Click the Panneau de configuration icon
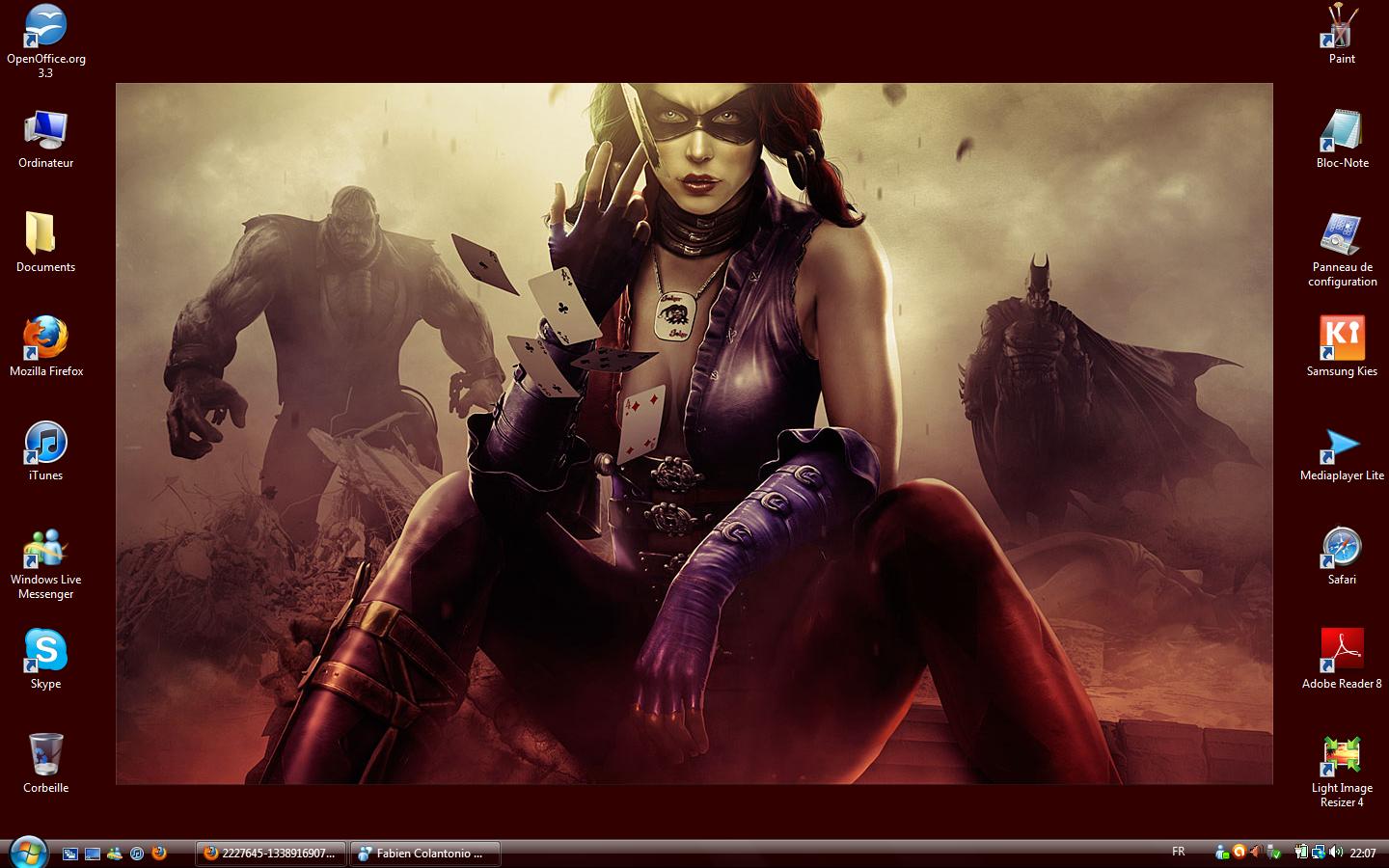1389x868 pixels. pos(1342,235)
